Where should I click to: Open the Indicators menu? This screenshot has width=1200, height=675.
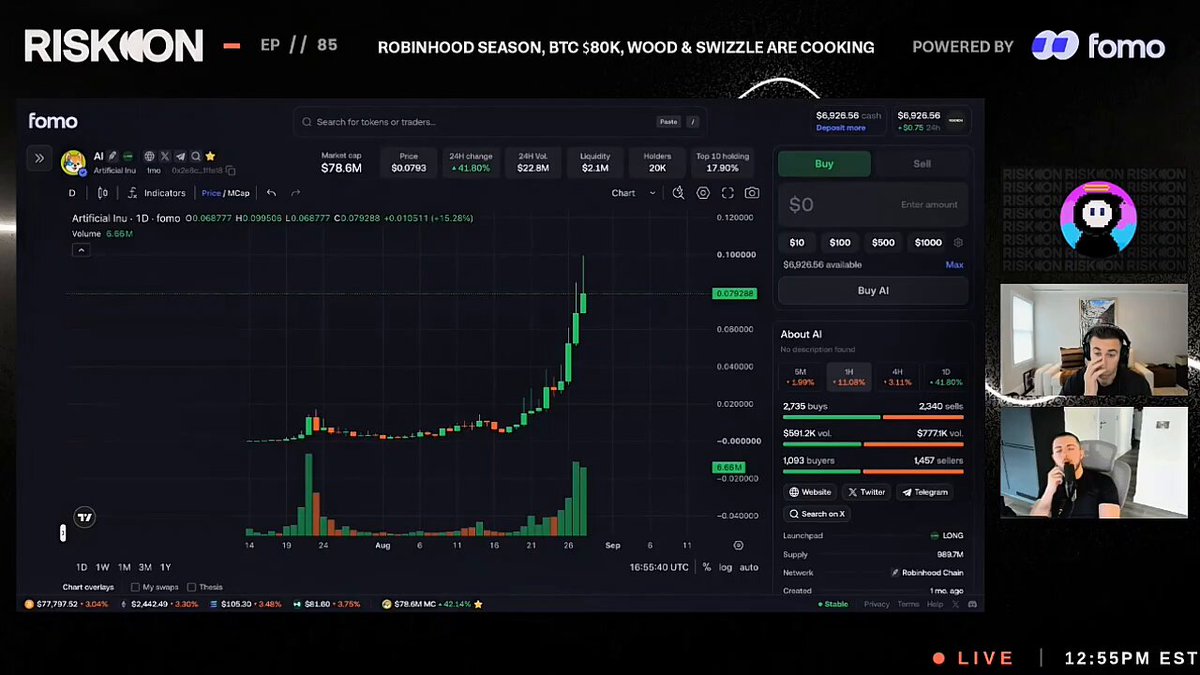pos(157,193)
